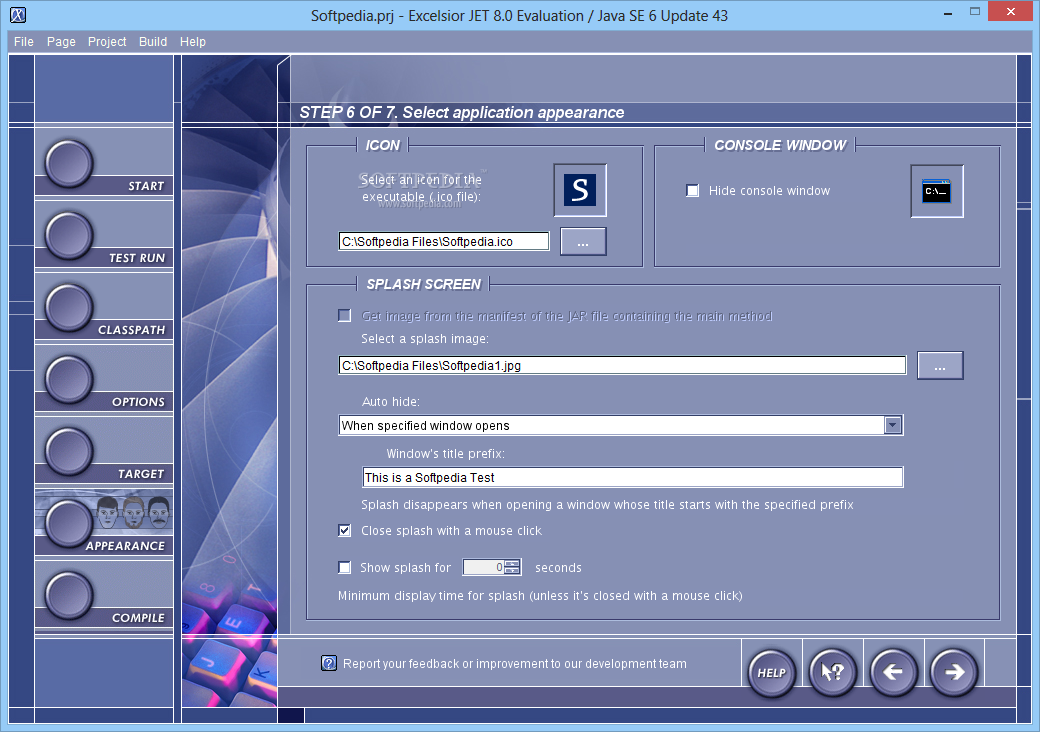The width and height of the screenshot is (1040, 732).
Task: Click the icon path field Softpedia.ico
Action: click(444, 241)
